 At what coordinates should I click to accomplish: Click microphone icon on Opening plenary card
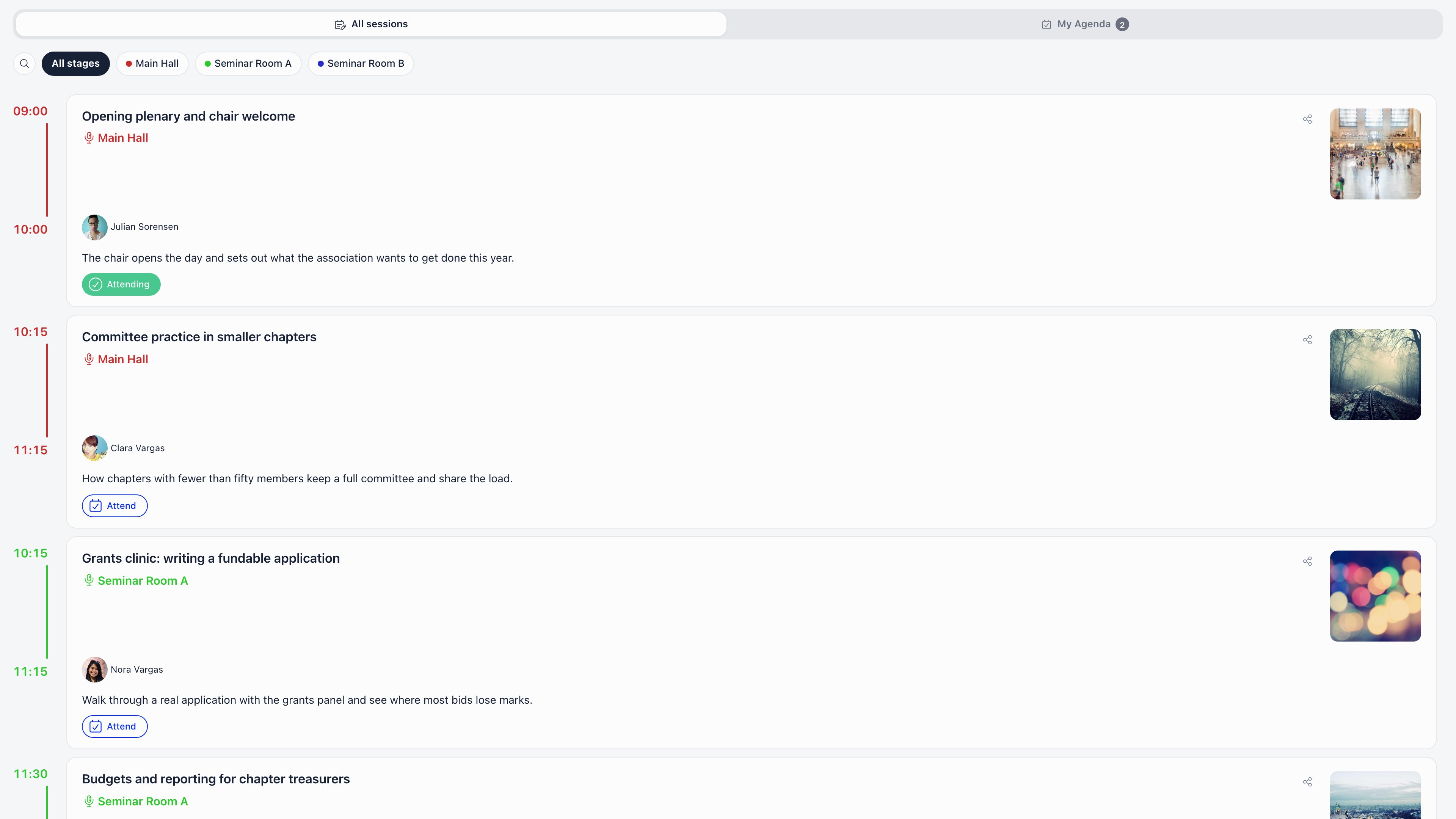point(89,138)
